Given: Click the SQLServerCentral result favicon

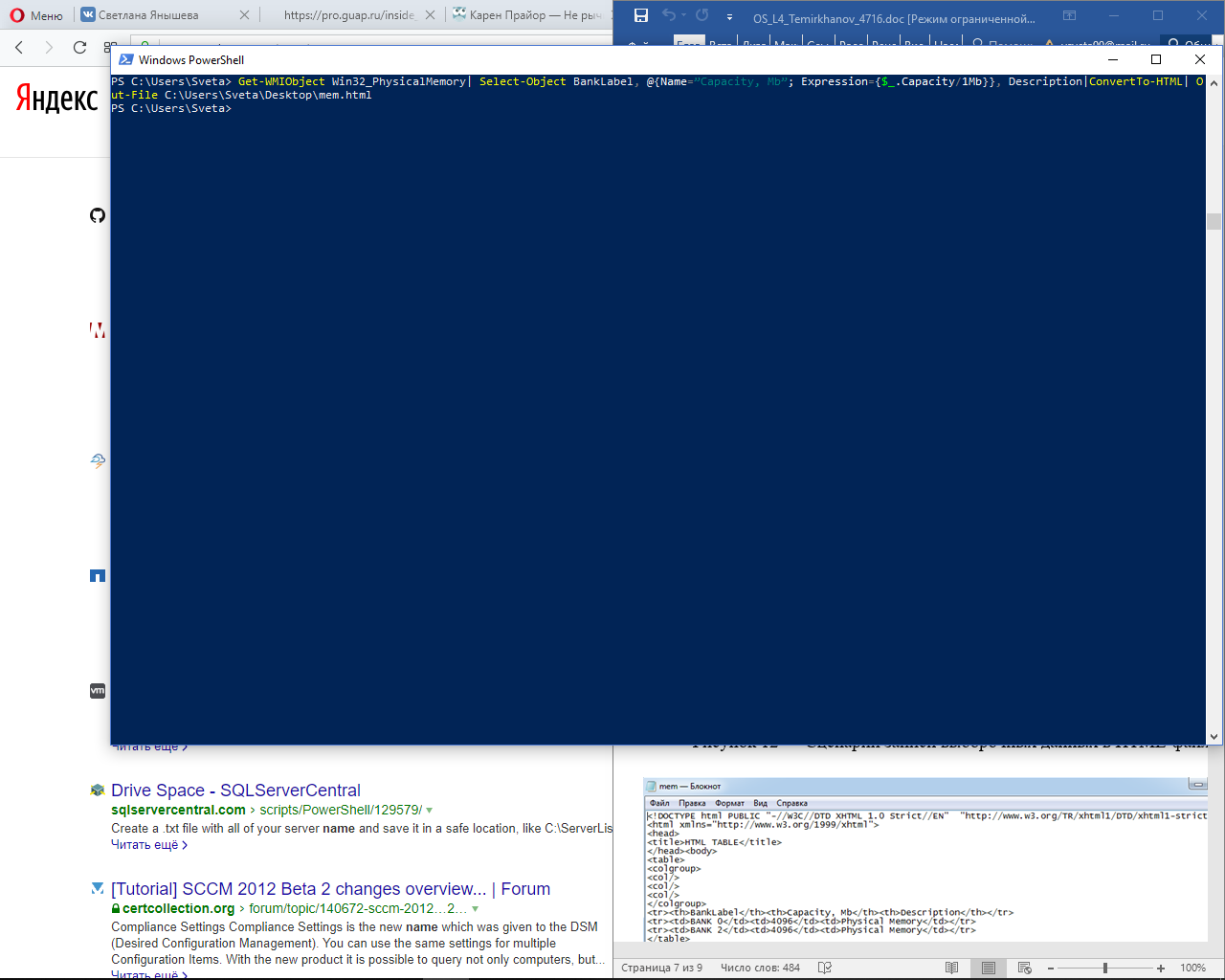Looking at the screenshot, I should (x=97, y=791).
